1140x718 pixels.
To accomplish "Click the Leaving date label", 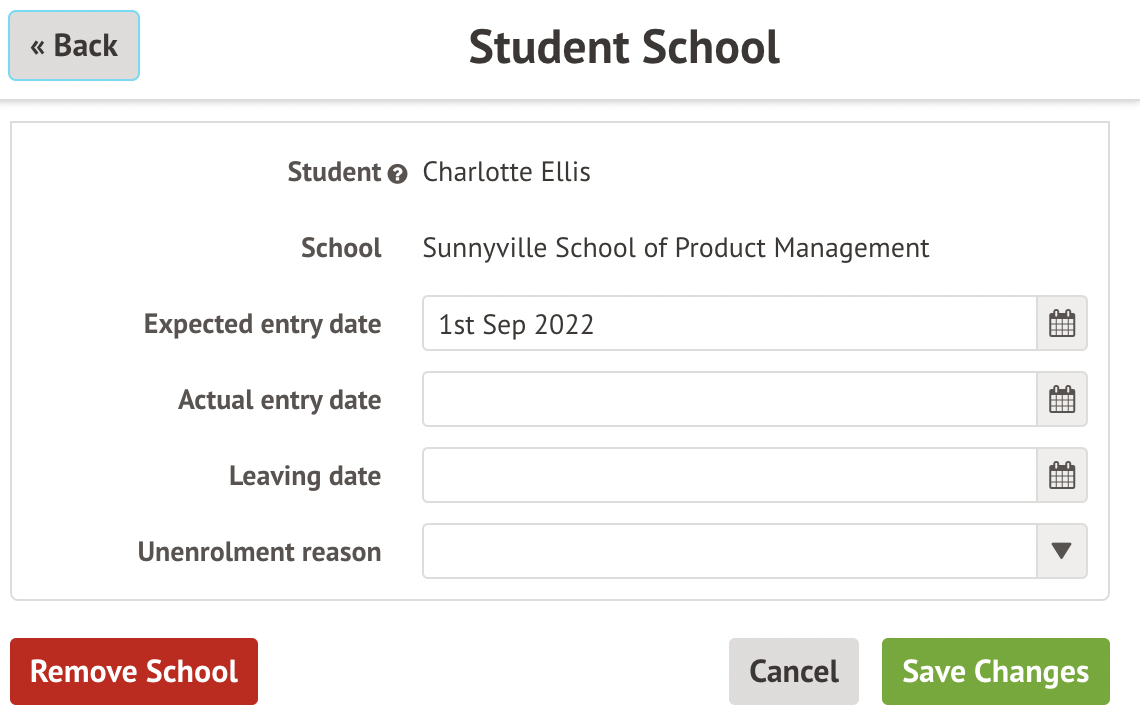I will (305, 476).
